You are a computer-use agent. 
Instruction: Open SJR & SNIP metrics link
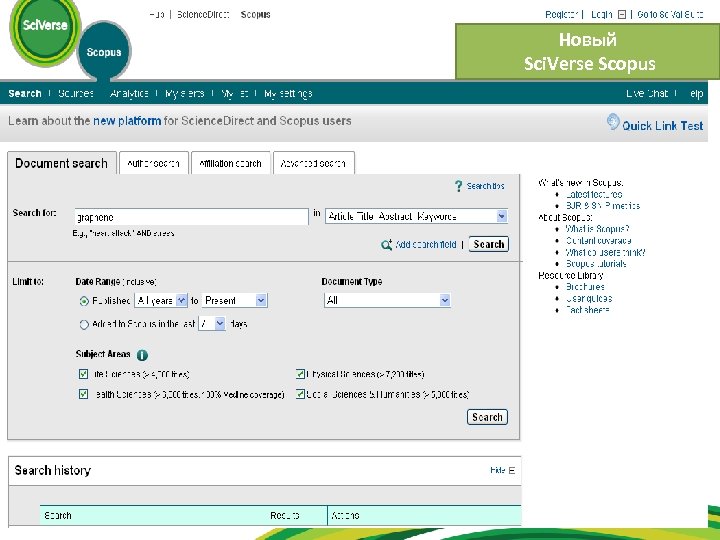[602, 206]
